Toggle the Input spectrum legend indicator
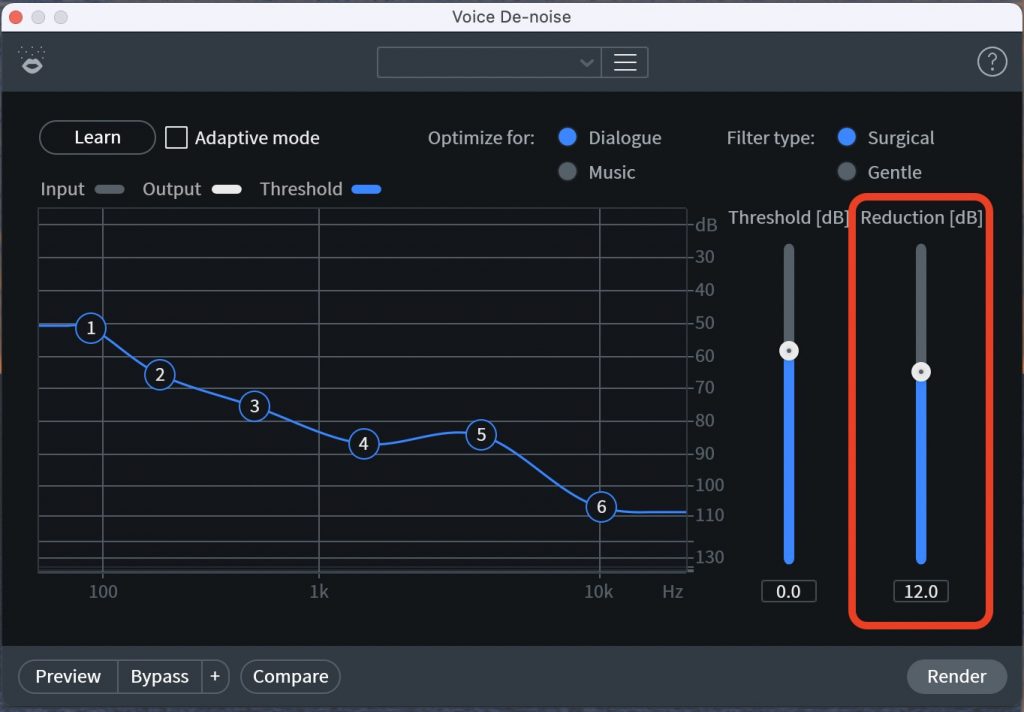 tap(109, 189)
